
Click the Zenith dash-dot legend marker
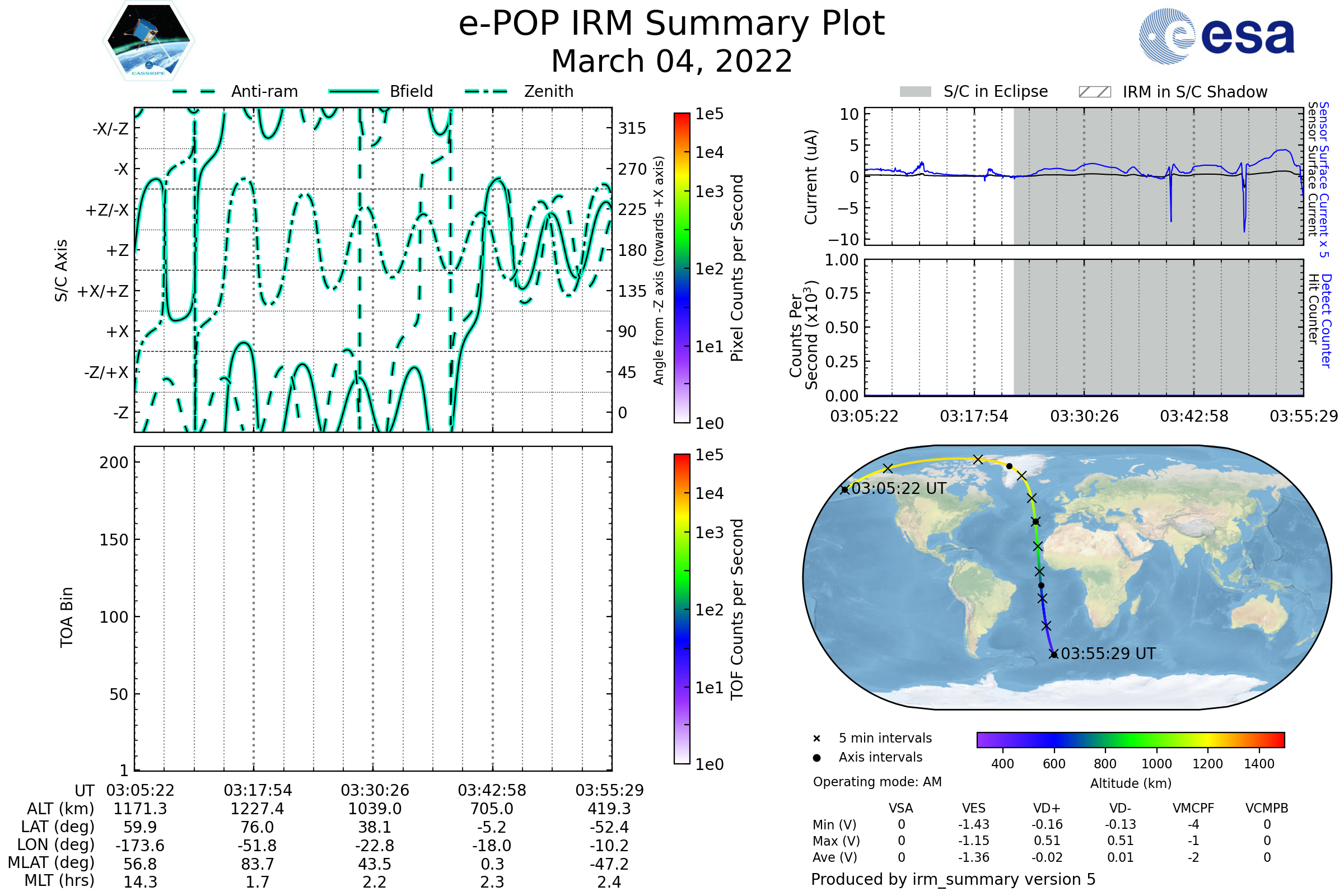[486, 91]
